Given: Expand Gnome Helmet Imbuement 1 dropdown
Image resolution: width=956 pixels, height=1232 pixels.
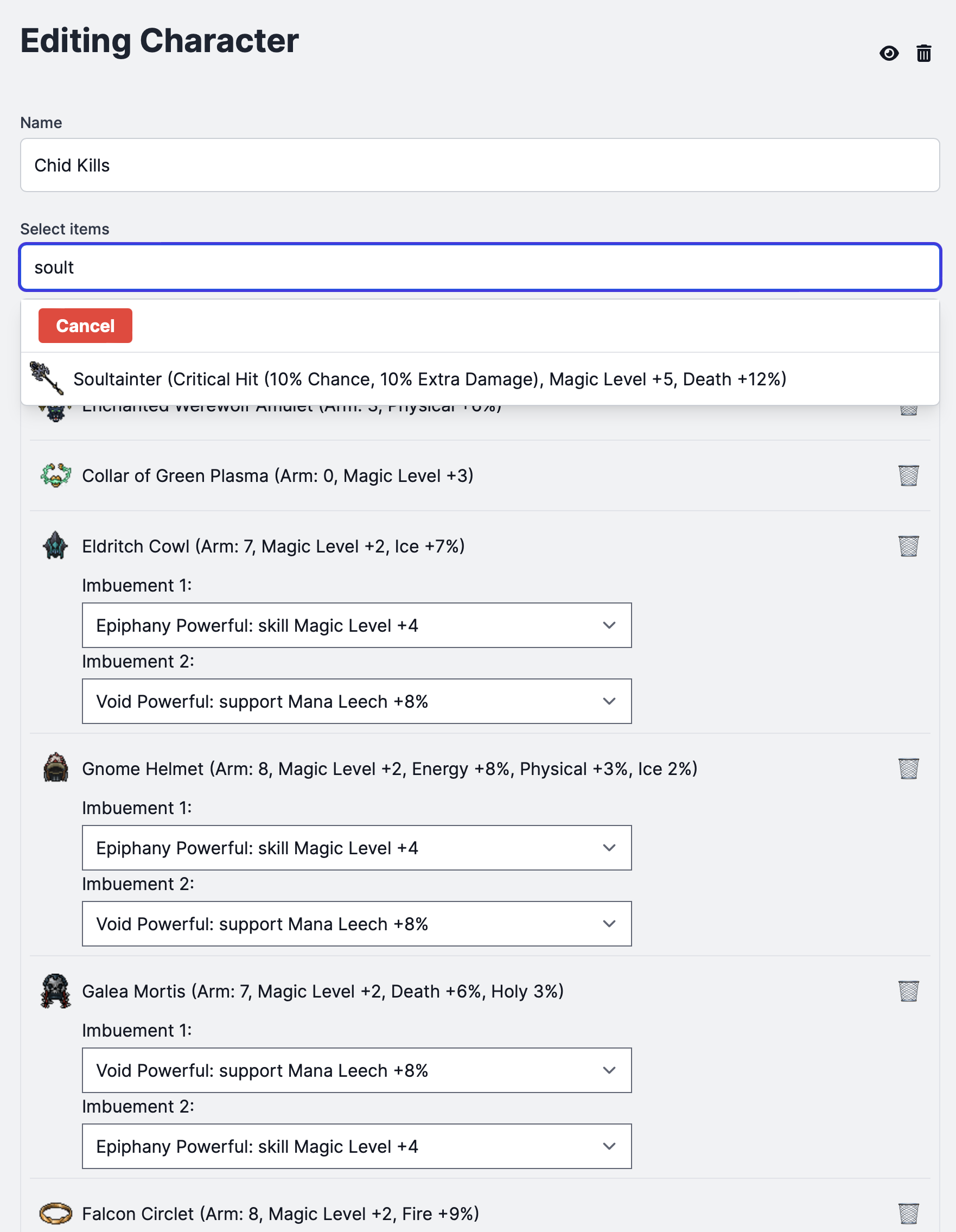Looking at the screenshot, I should point(356,848).
